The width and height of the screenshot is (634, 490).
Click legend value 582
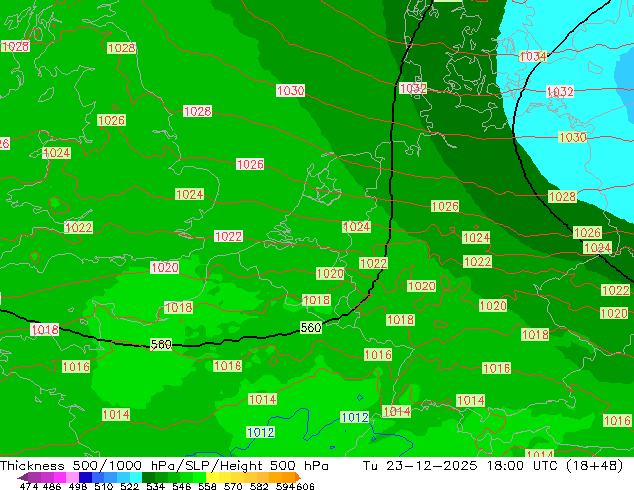(259, 486)
